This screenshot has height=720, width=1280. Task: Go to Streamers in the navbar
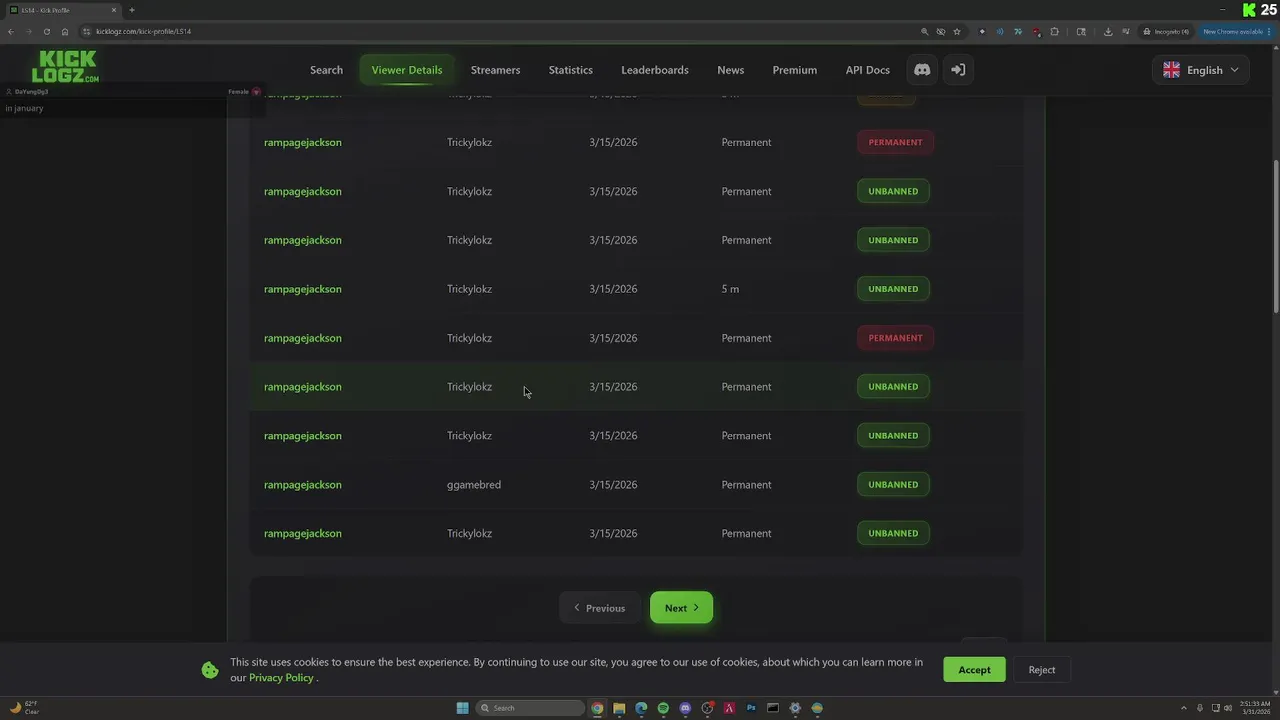coord(495,70)
